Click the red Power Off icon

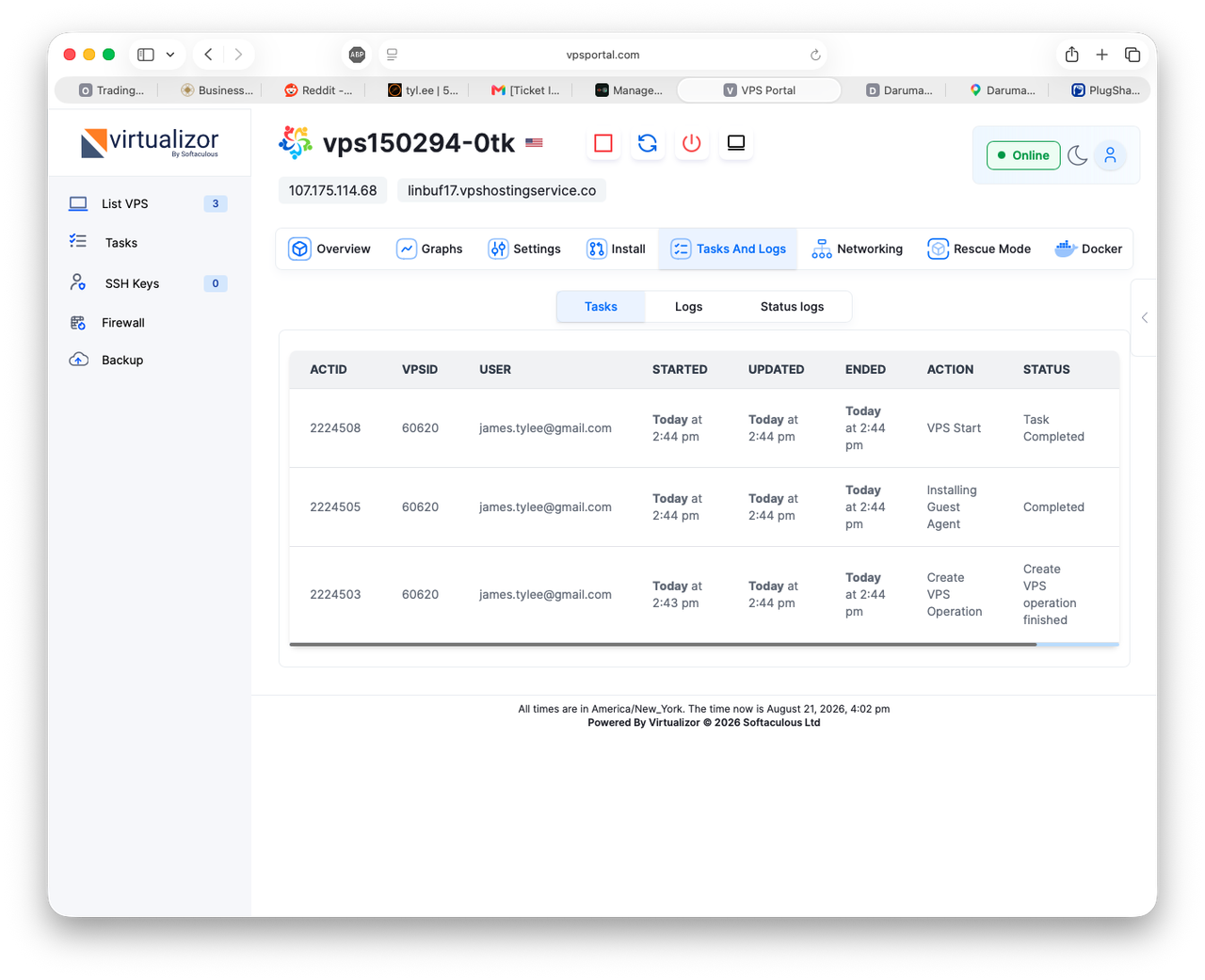pyautogui.click(x=692, y=143)
